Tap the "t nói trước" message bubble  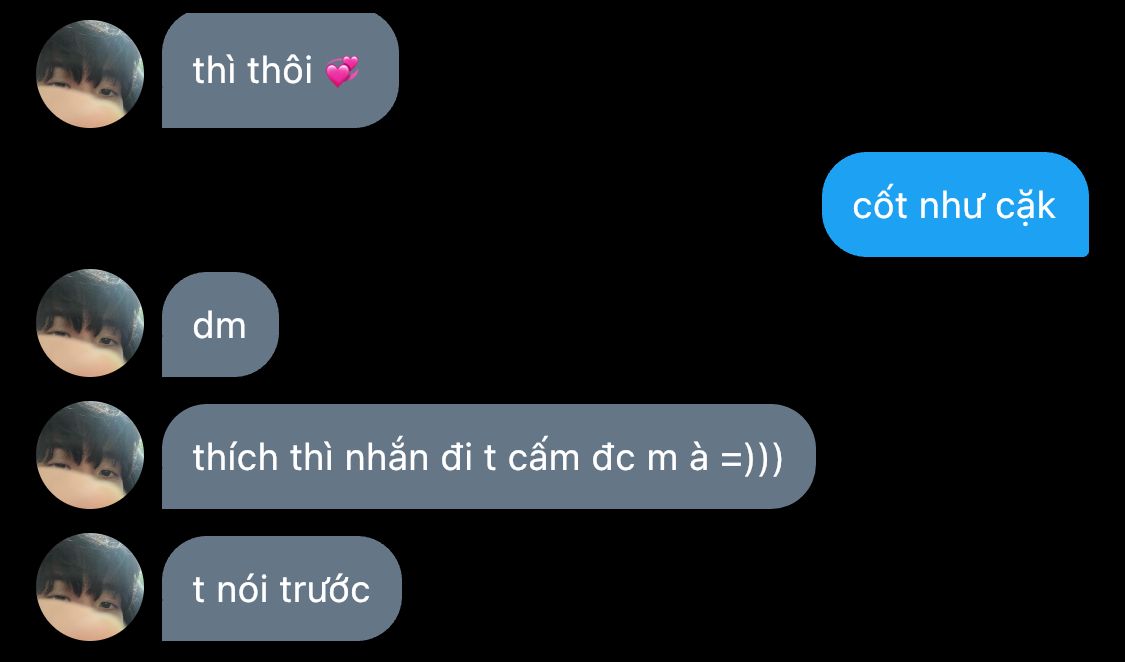[281, 588]
